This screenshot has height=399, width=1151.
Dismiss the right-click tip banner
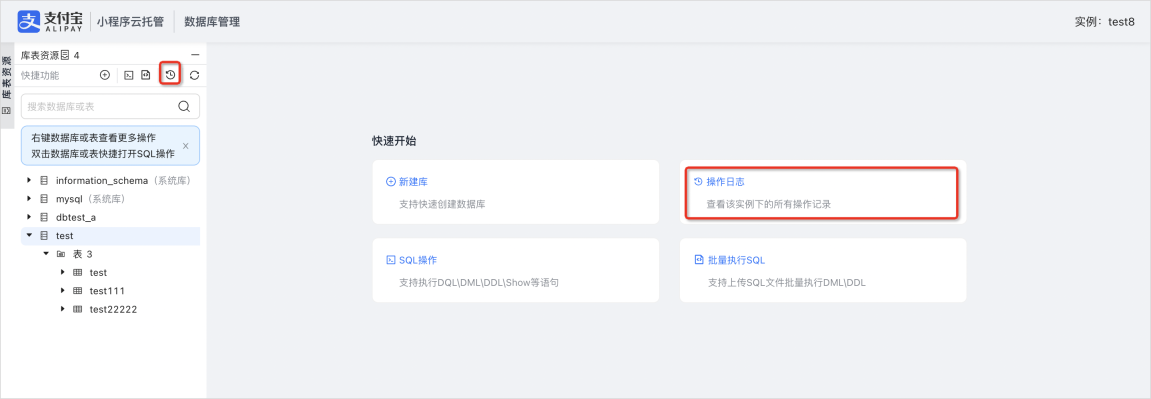click(x=186, y=145)
